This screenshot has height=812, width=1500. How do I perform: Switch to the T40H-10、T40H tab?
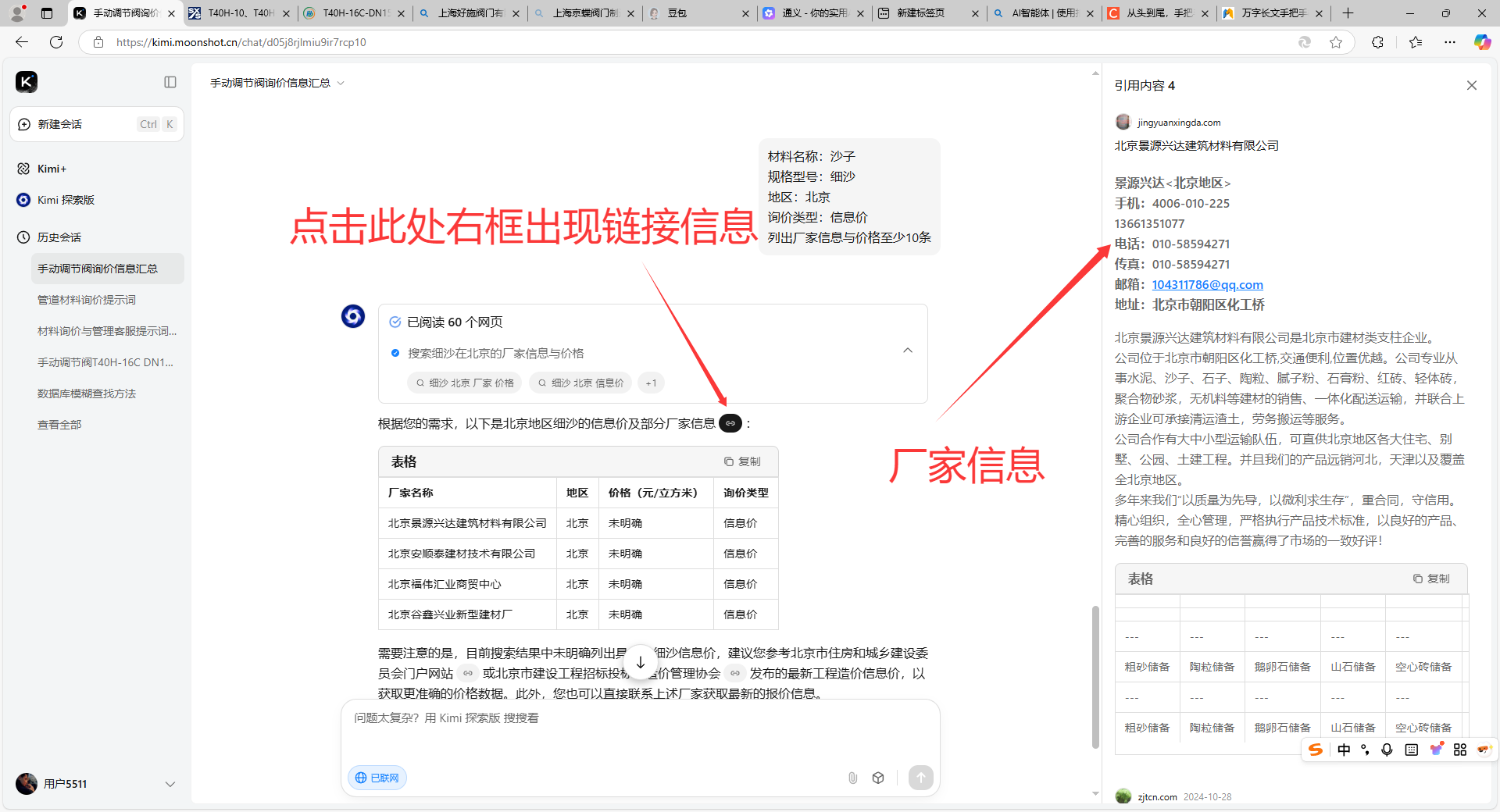241,13
